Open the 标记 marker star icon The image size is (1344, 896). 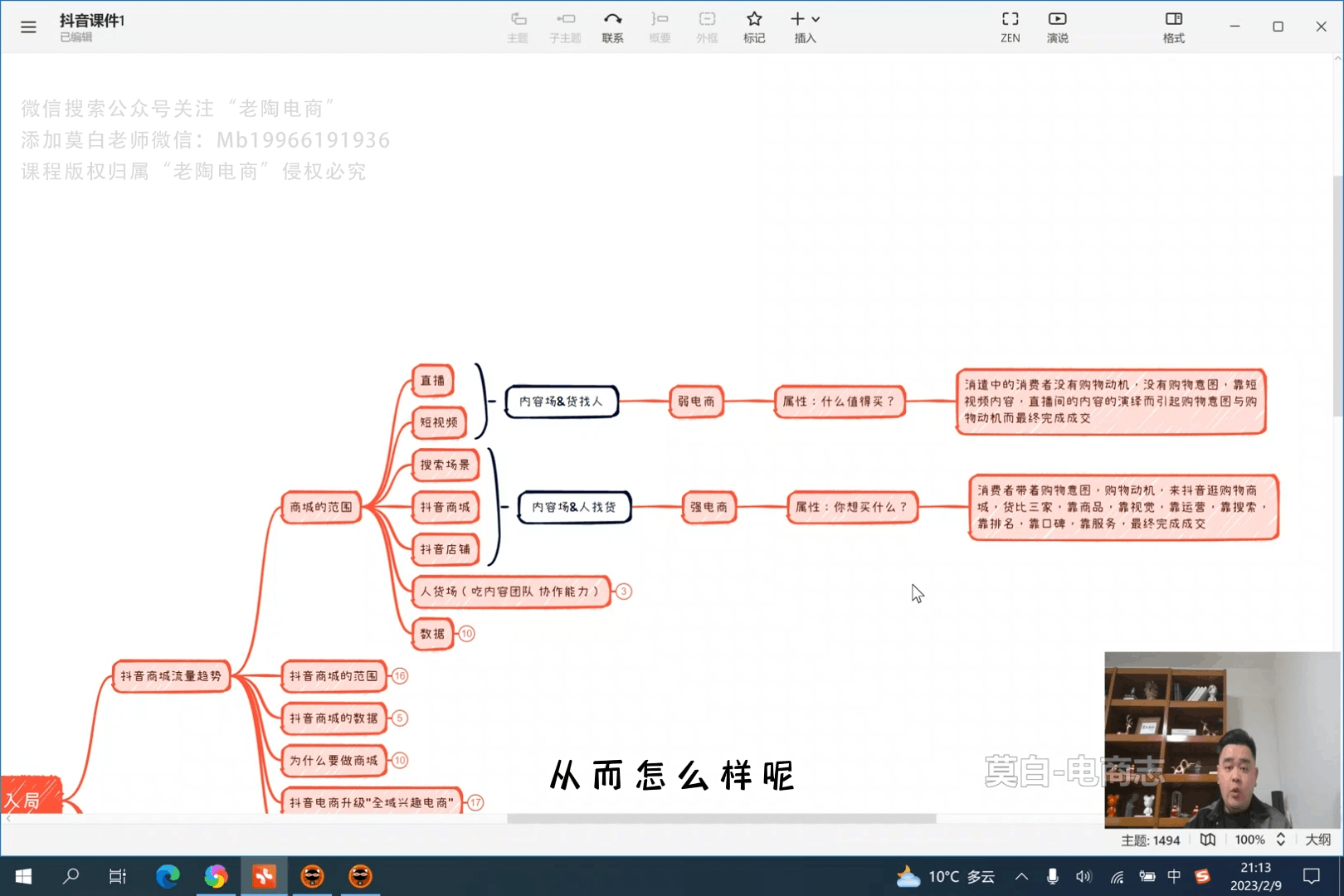[x=754, y=27]
